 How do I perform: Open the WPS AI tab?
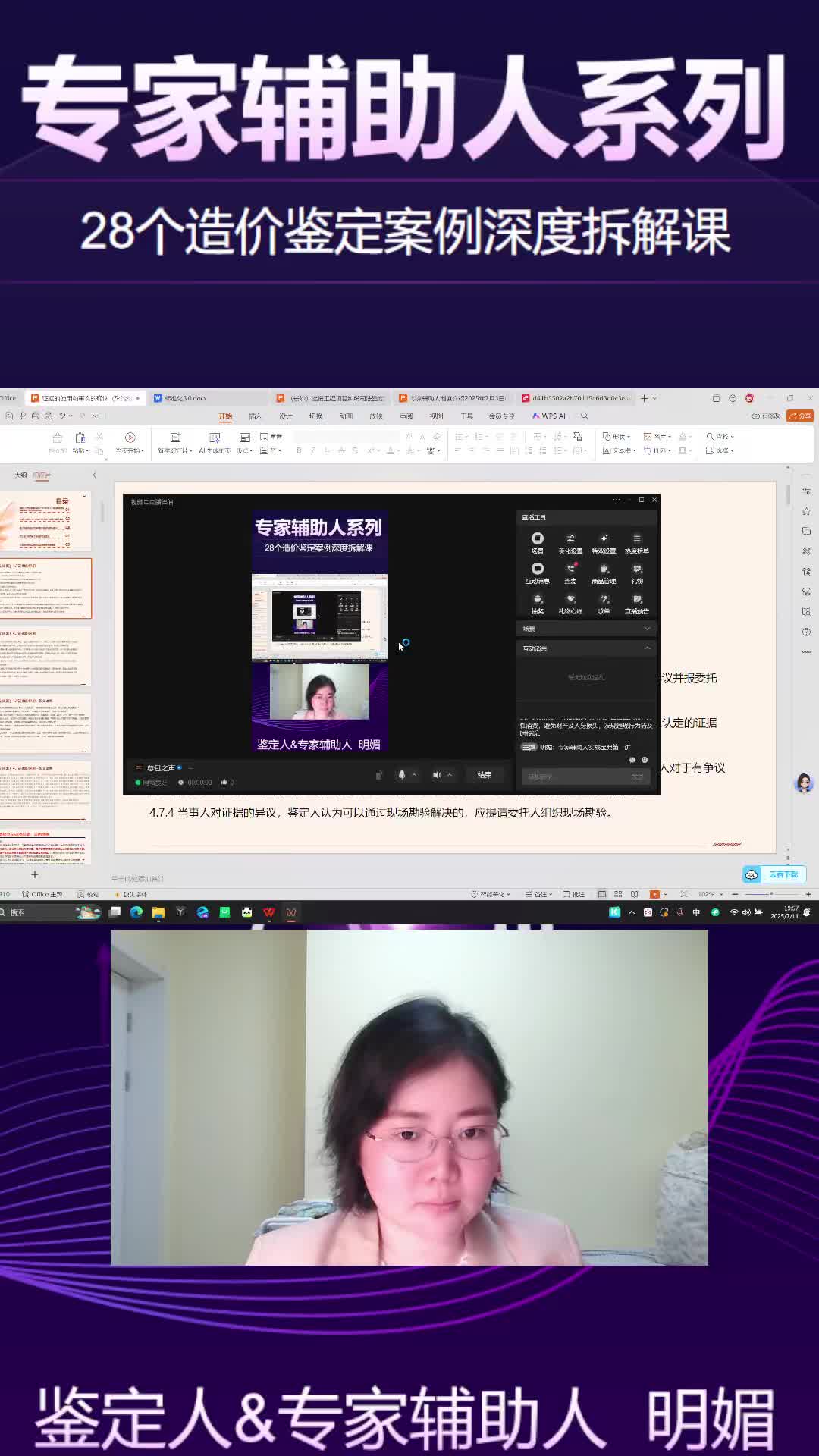tap(549, 416)
